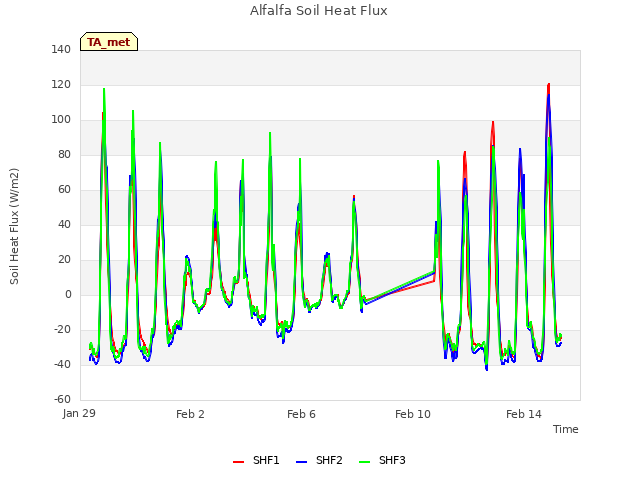Click the Feb 10 x-axis tick label
This screenshot has width=640, height=480.
pos(413,414)
